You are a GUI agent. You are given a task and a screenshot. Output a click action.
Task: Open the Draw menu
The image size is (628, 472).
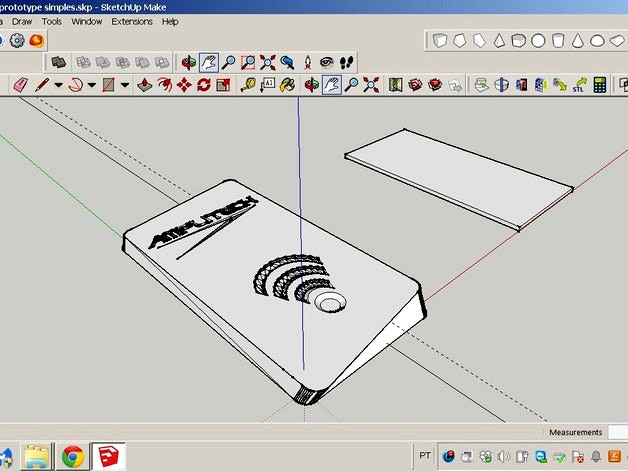pyautogui.click(x=22, y=22)
